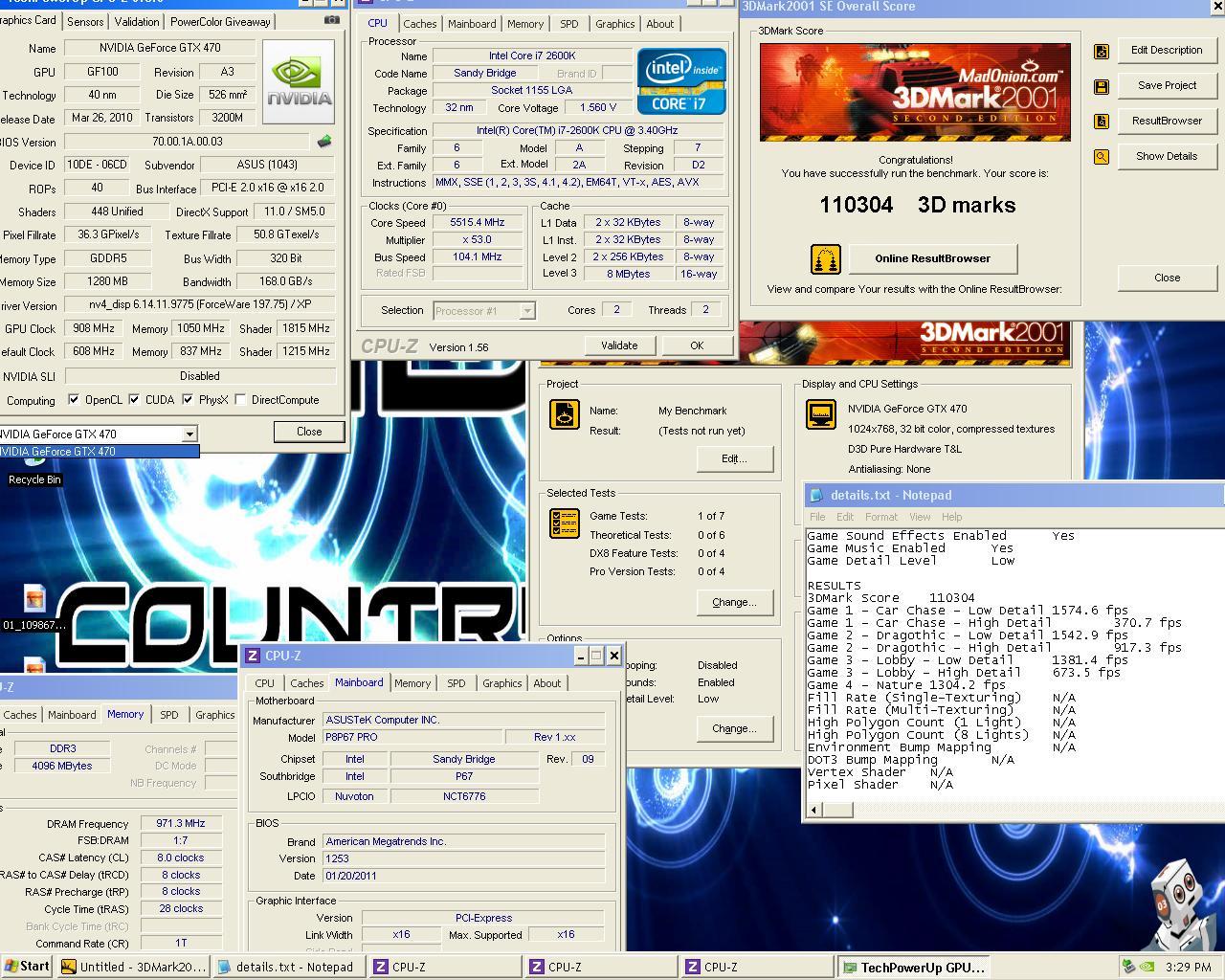Switch to details.txt - Notepad taskbar item
This screenshot has width=1225, height=980.
pyautogui.click(x=289, y=967)
